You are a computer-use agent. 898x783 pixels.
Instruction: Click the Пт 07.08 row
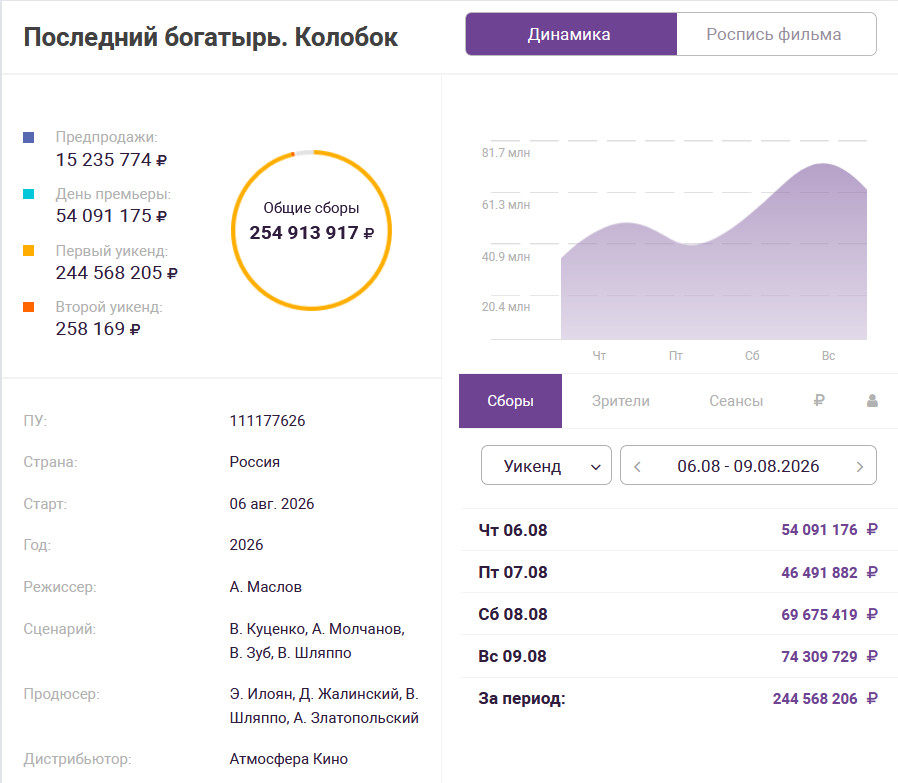678,572
